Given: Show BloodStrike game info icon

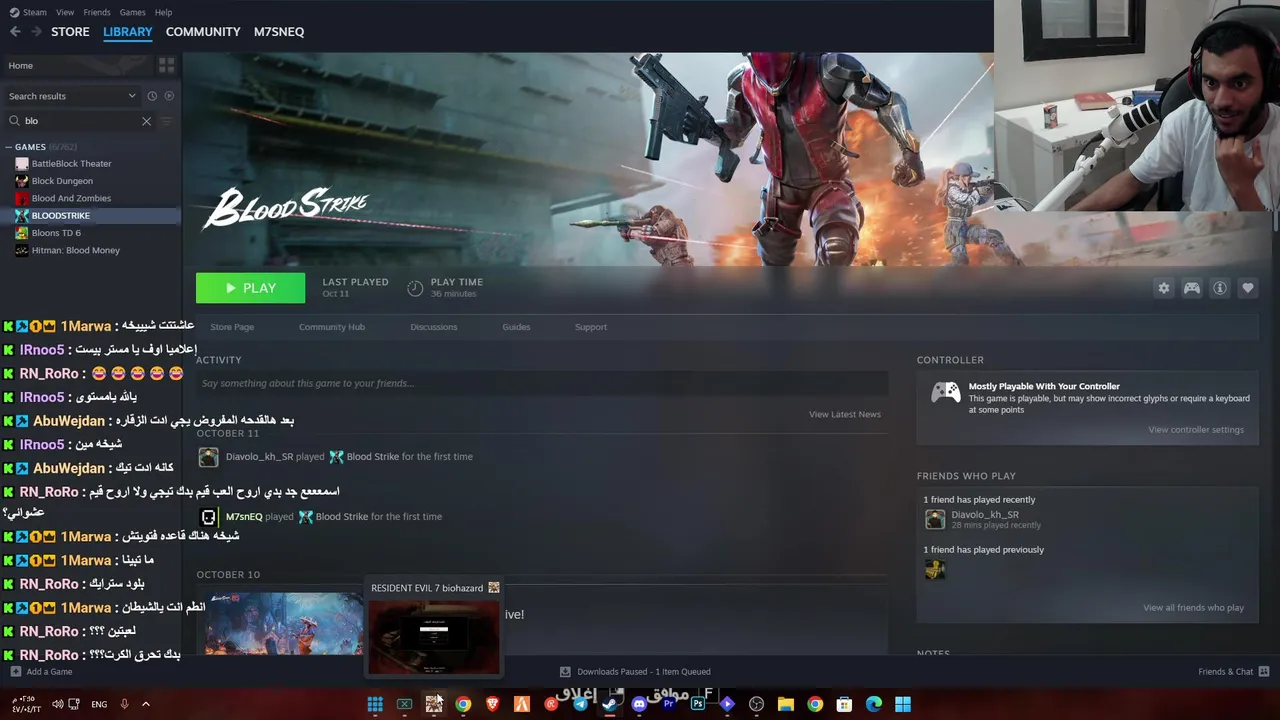Looking at the screenshot, I should click(1220, 288).
